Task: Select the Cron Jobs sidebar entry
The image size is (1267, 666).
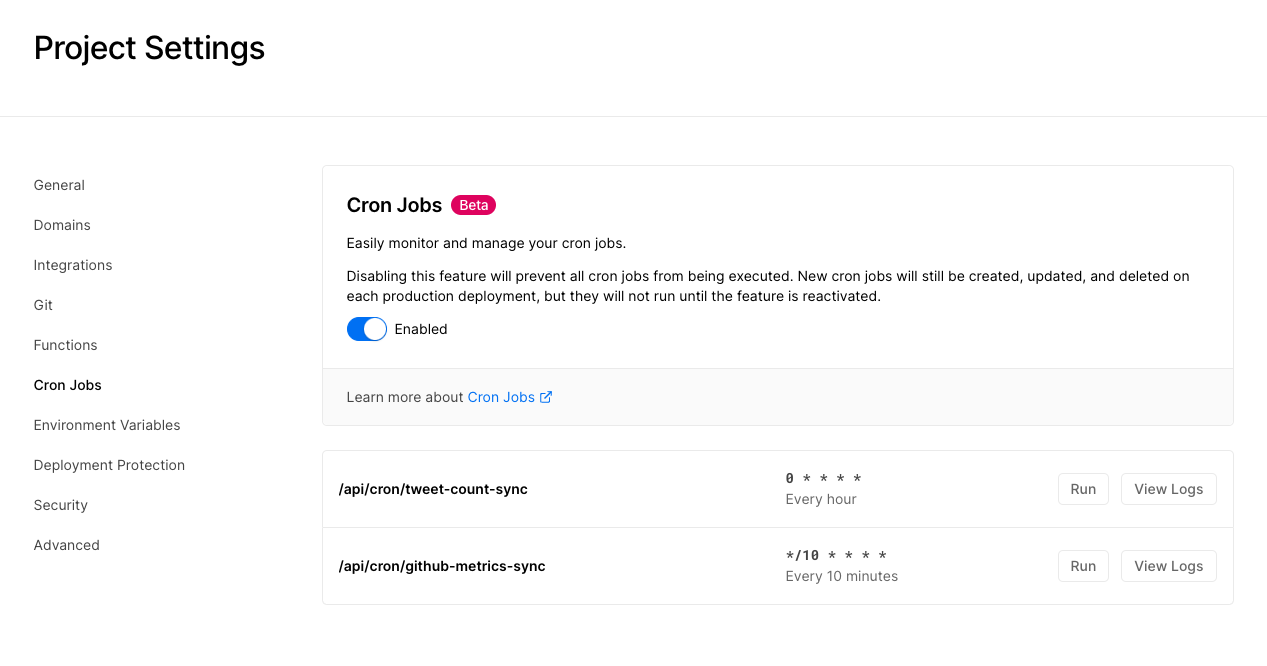Action: pyautogui.click(x=67, y=385)
